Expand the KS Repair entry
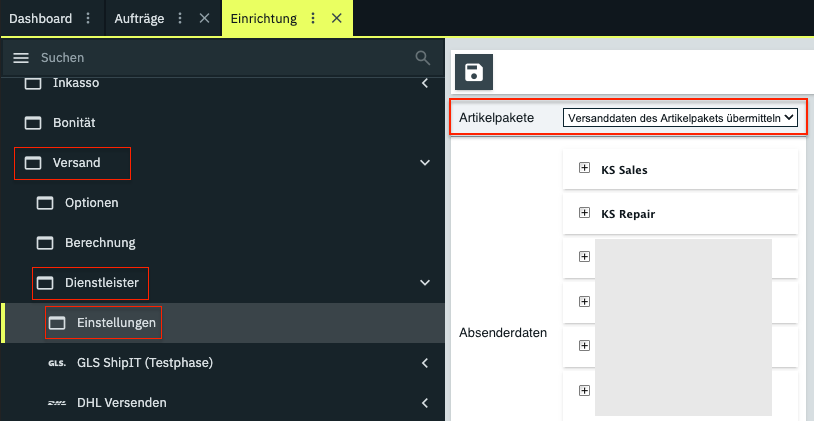 tap(585, 213)
